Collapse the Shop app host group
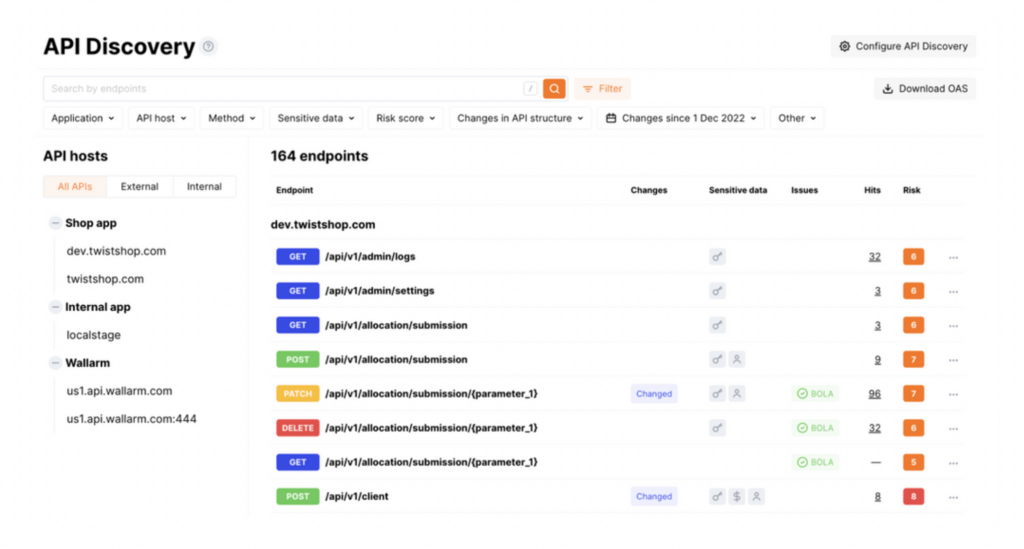This screenshot has width=1024, height=549. coord(55,223)
